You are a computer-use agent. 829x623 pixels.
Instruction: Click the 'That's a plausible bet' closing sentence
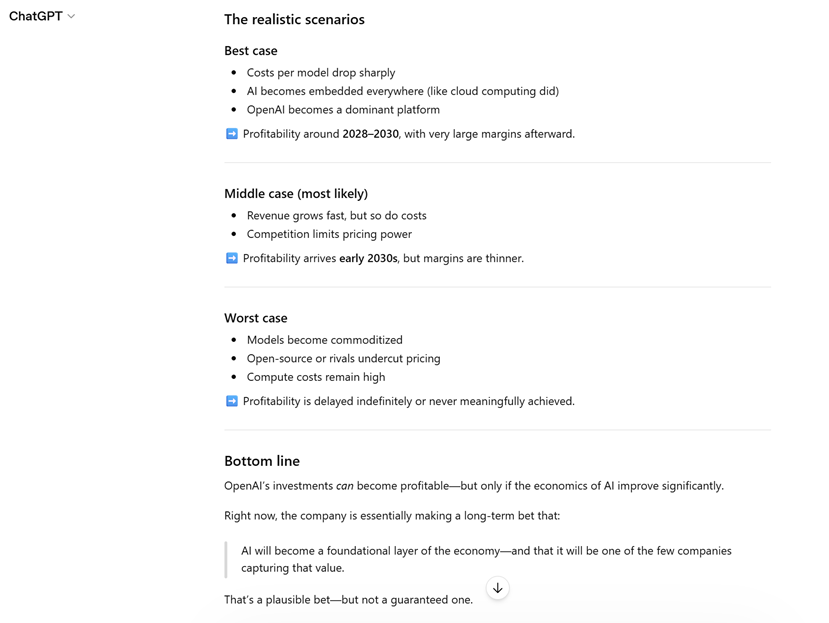(348, 600)
